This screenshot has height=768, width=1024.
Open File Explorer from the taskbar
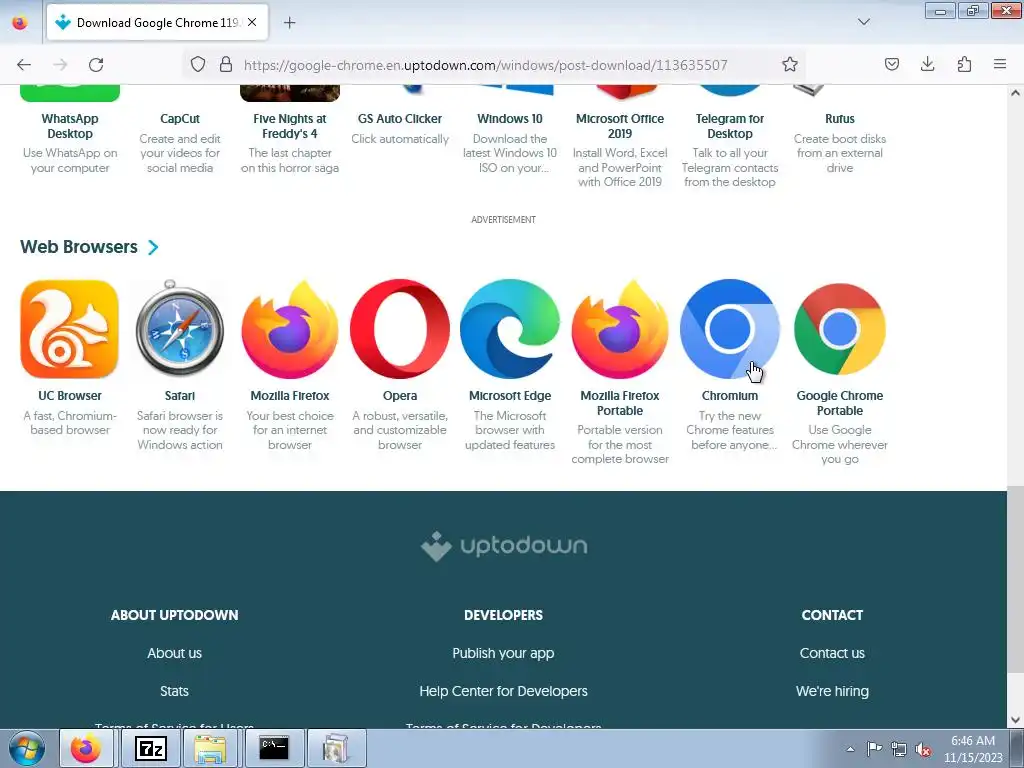coord(210,748)
